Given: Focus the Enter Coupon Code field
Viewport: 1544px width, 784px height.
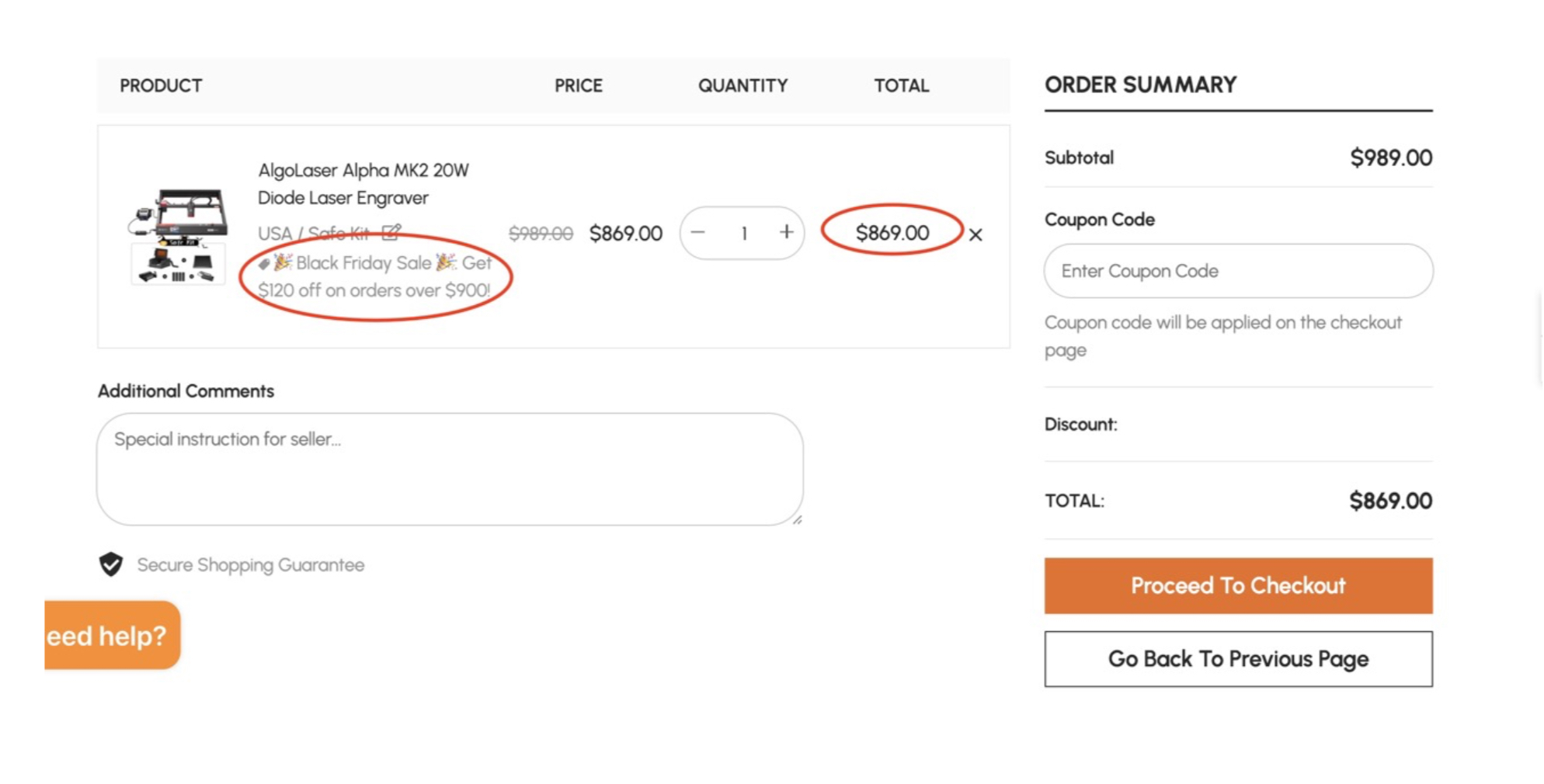Looking at the screenshot, I should (x=1238, y=271).
